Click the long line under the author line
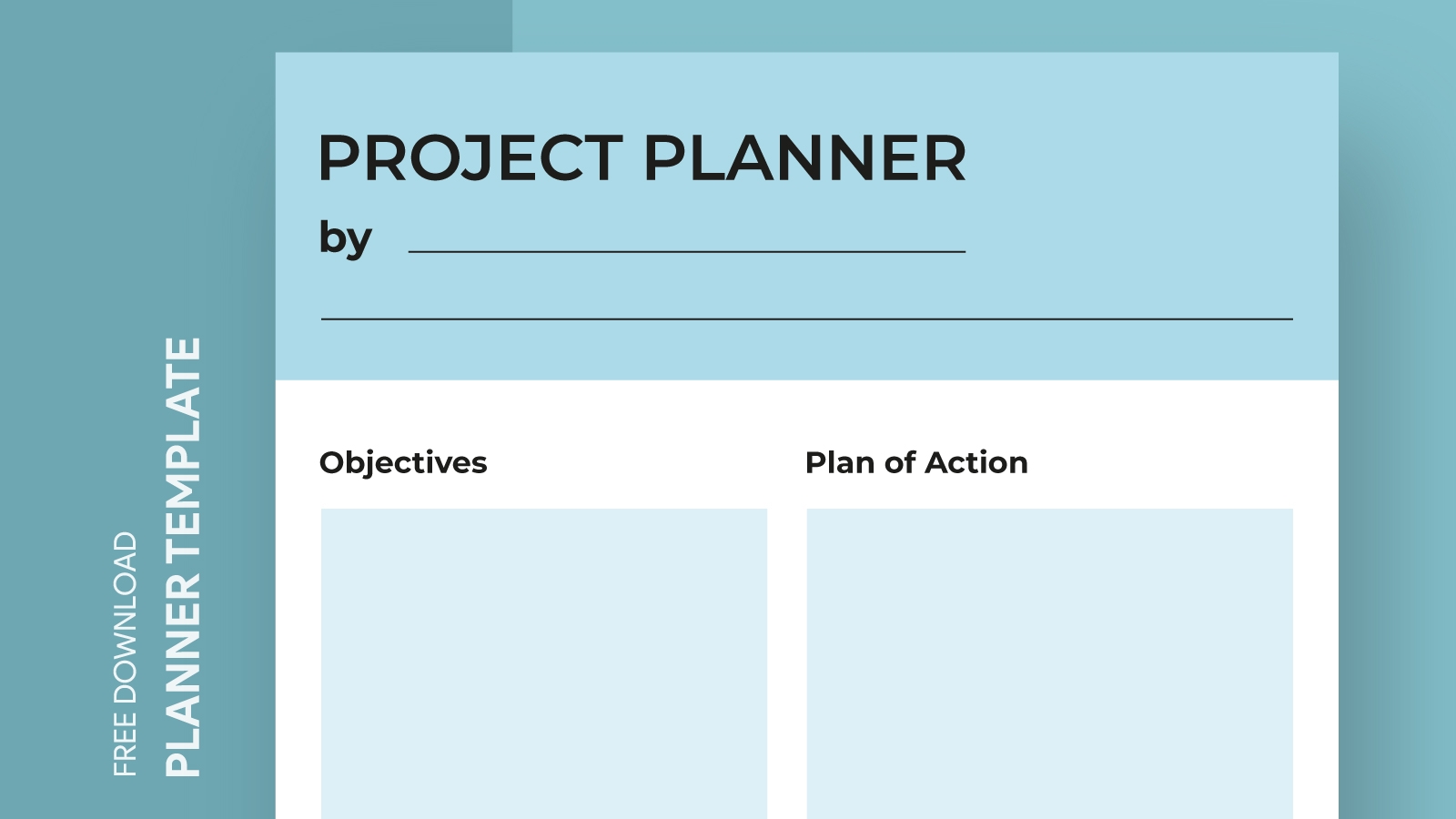Image resolution: width=1456 pixels, height=819 pixels. tap(806, 318)
